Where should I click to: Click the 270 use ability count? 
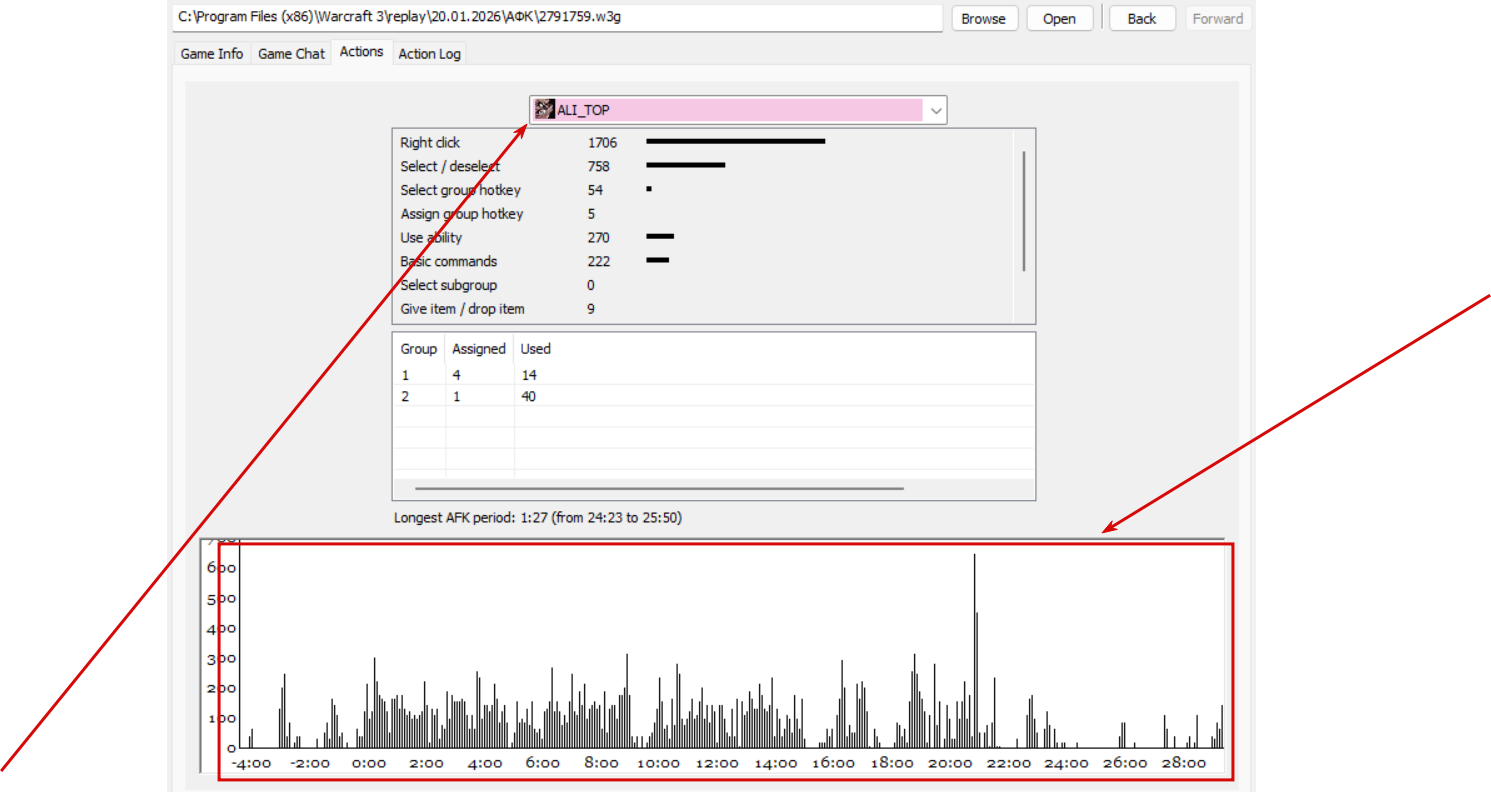pyautogui.click(x=599, y=238)
